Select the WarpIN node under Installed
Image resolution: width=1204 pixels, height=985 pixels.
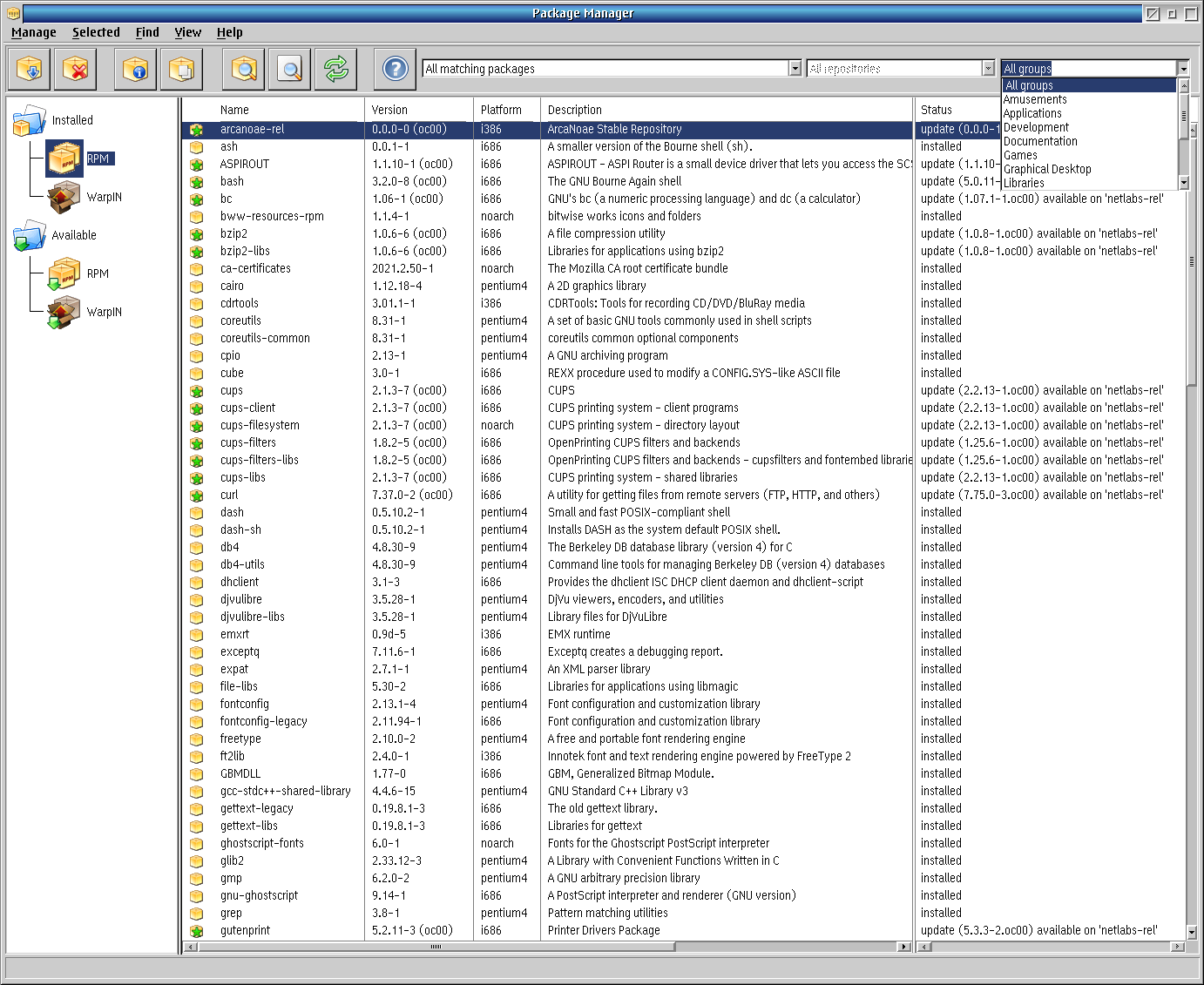(104, 197)
